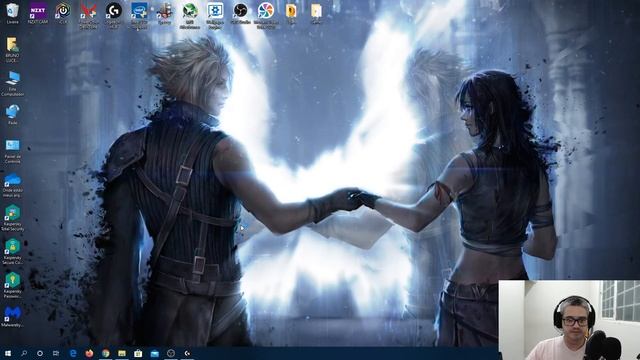
Task: Click the Logitech G icon on taskbar
Action: pyautogui.click(x=187, y=353)
